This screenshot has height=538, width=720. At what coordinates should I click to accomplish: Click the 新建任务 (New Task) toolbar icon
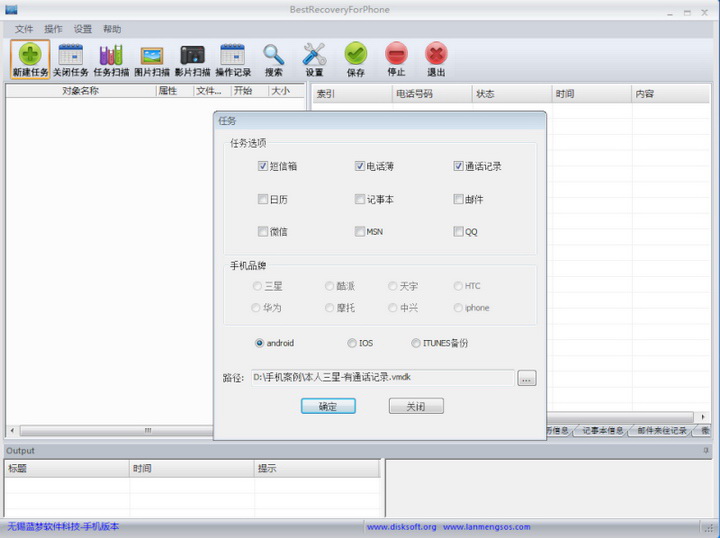[30, 59]
